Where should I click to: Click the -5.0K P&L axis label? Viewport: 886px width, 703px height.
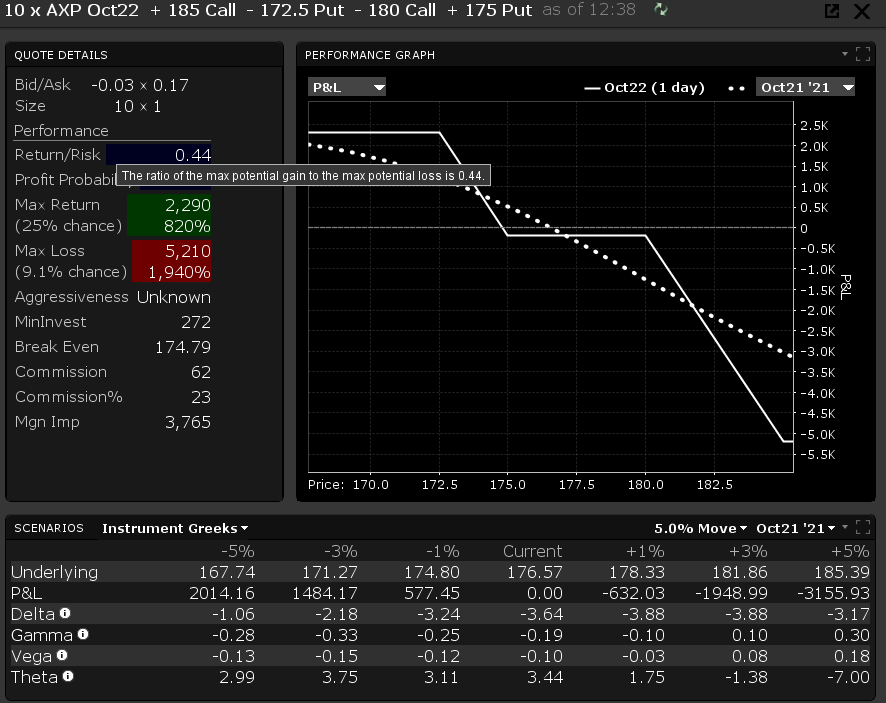(818, 435)
